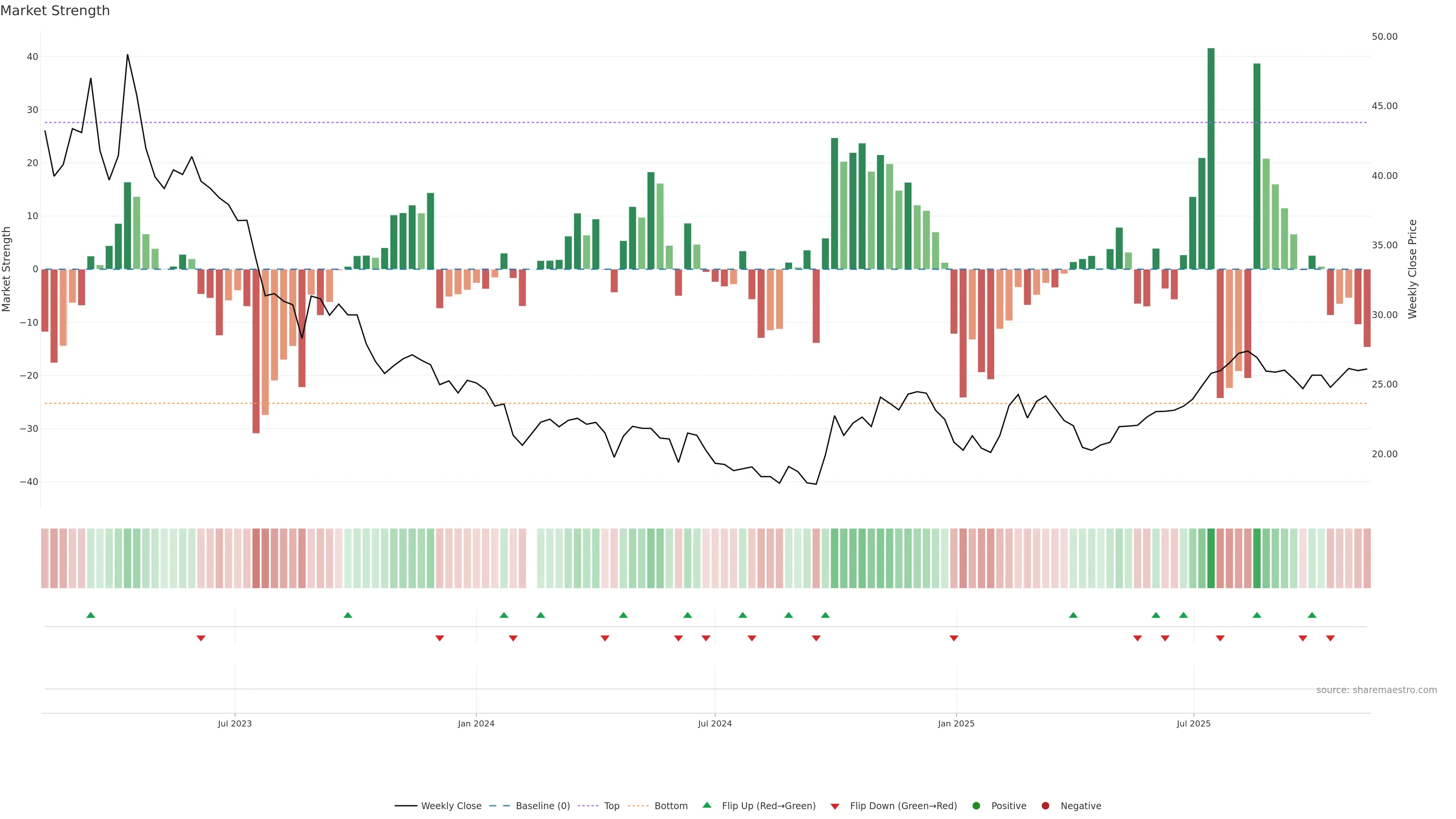
Task: Click the green Flip Up triangle in legend
Action: (x=706, y=805)
